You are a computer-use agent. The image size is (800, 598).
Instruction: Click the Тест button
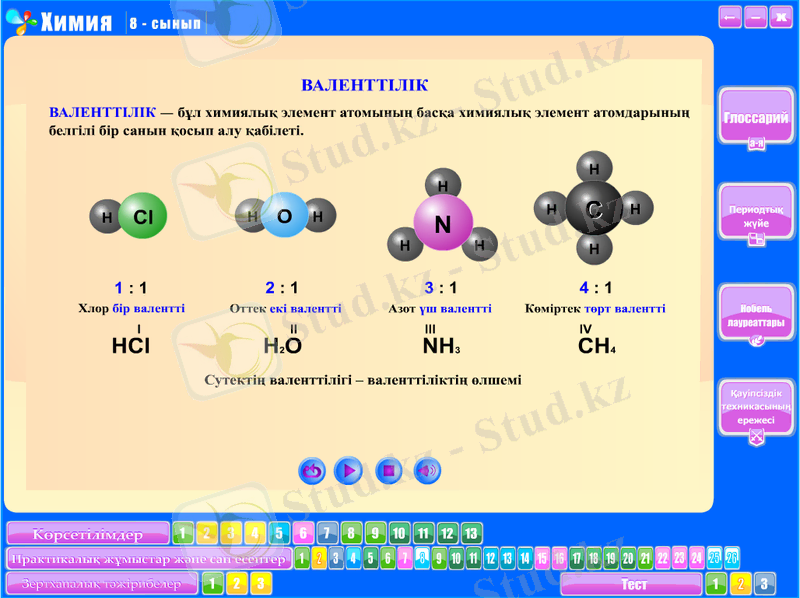click(x=632, y=584)
